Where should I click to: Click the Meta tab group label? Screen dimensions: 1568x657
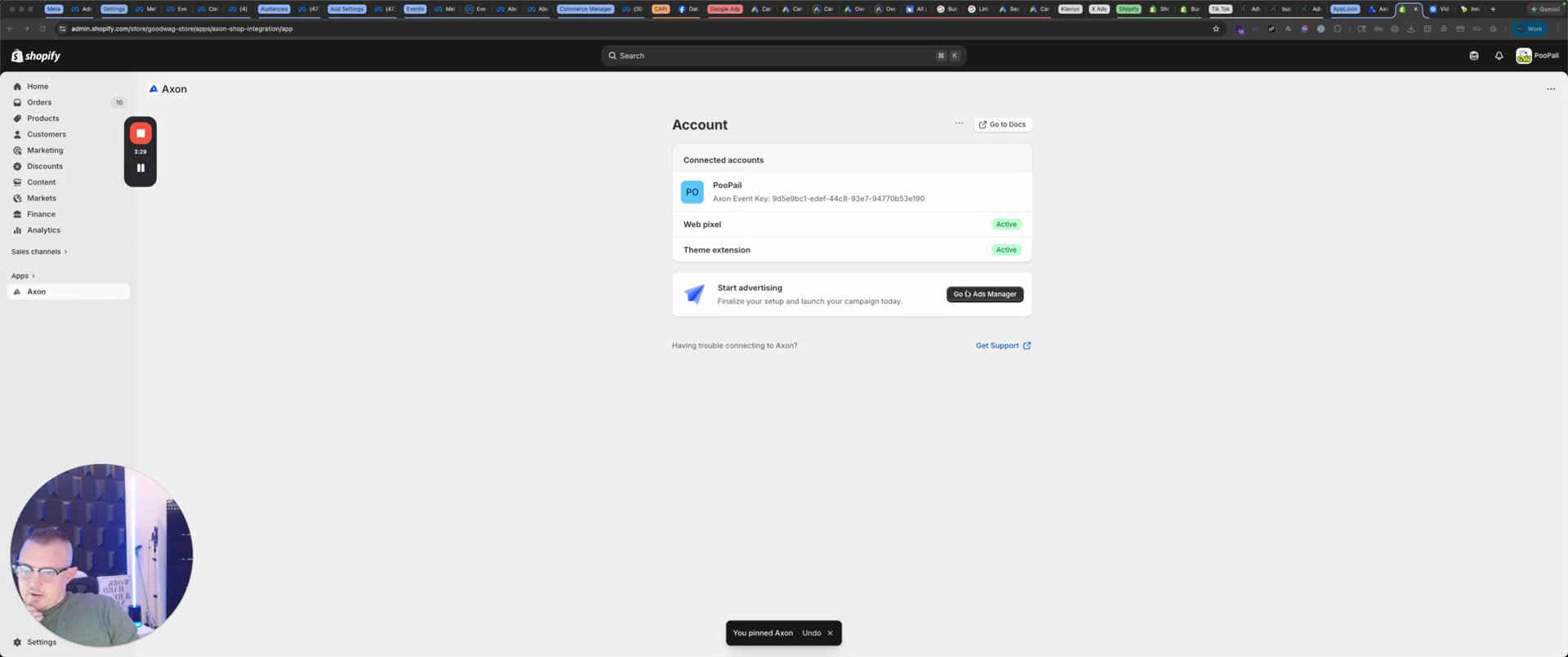tap(54, 9)
